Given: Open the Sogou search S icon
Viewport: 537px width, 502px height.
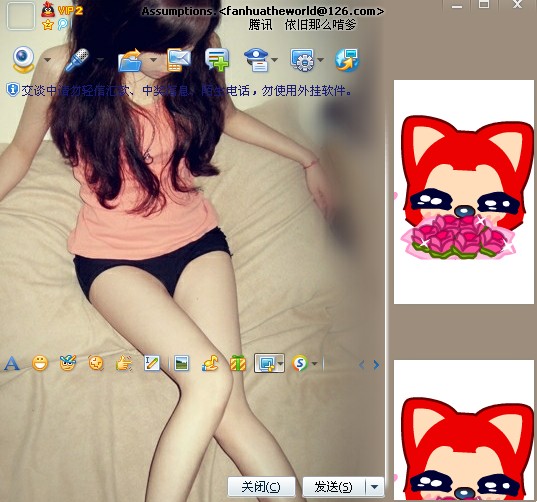Looking at the screenshot, I should tap(300, 363).
